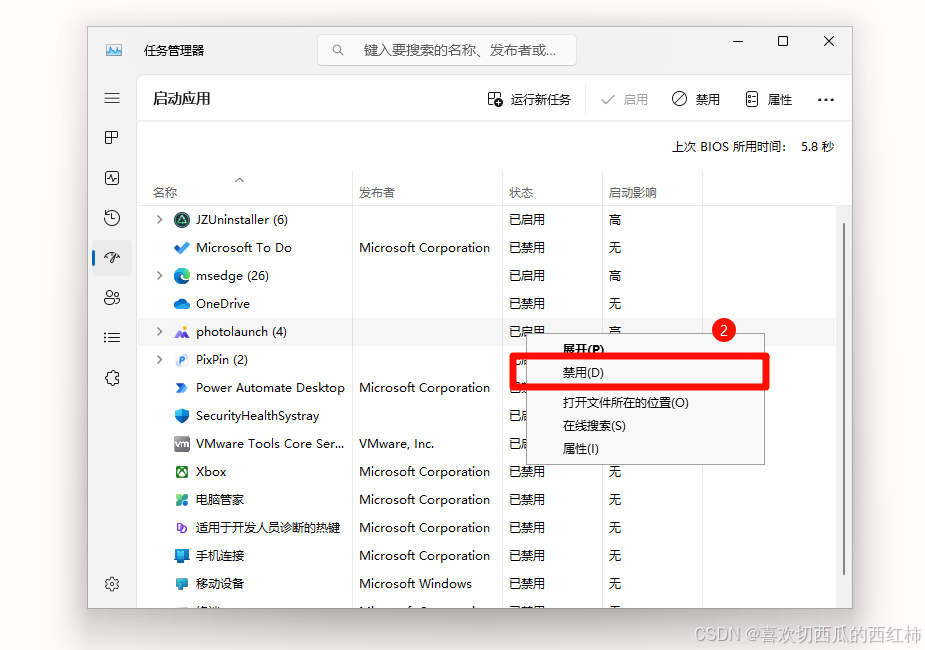
Task: Click the Task Manager app icon
Action: point(114,50)
